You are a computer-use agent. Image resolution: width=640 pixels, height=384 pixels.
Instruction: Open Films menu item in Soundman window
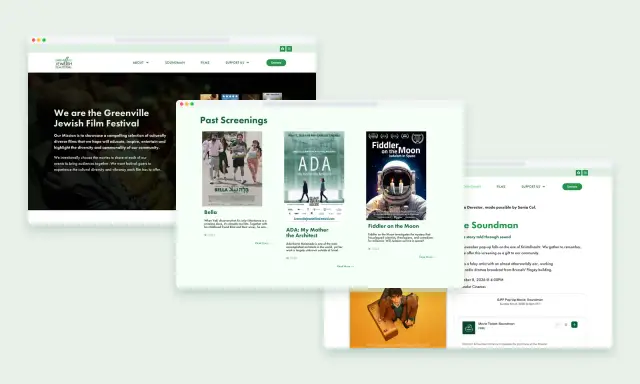pos(501,186)
